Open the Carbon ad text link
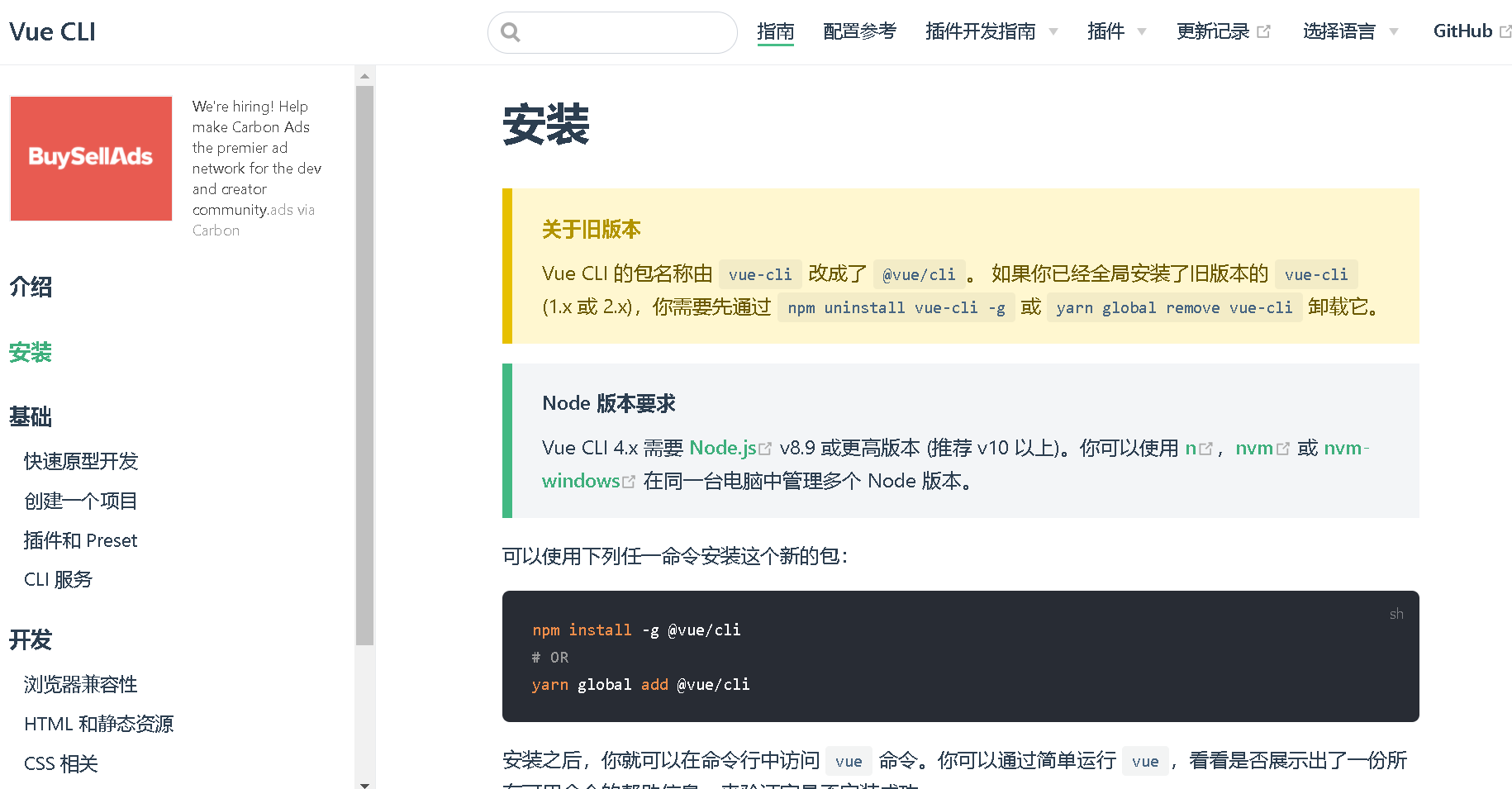This screenshot has width=1512, height=789. tap(257, 158)
